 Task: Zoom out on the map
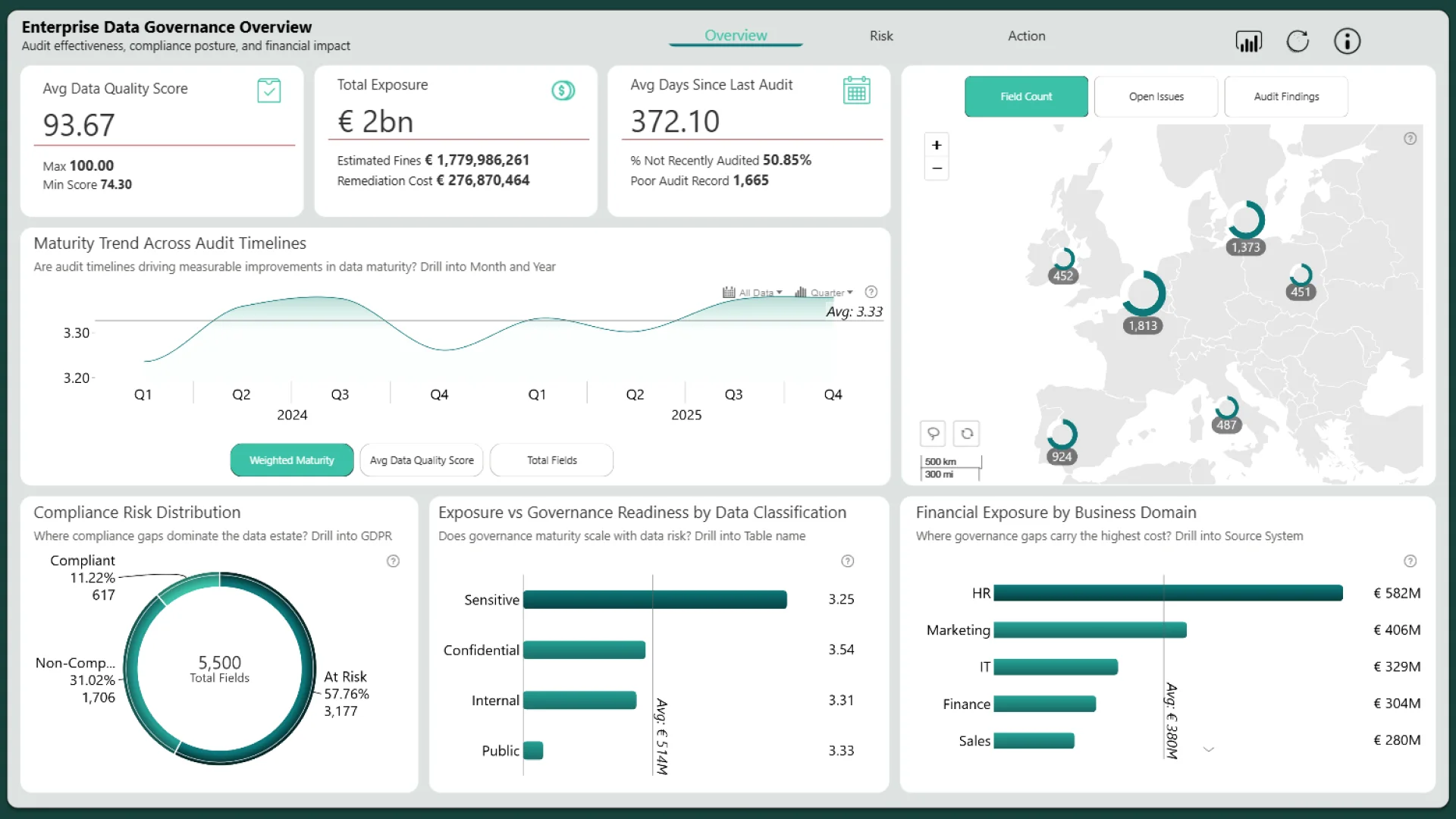[x=937, y=168]
